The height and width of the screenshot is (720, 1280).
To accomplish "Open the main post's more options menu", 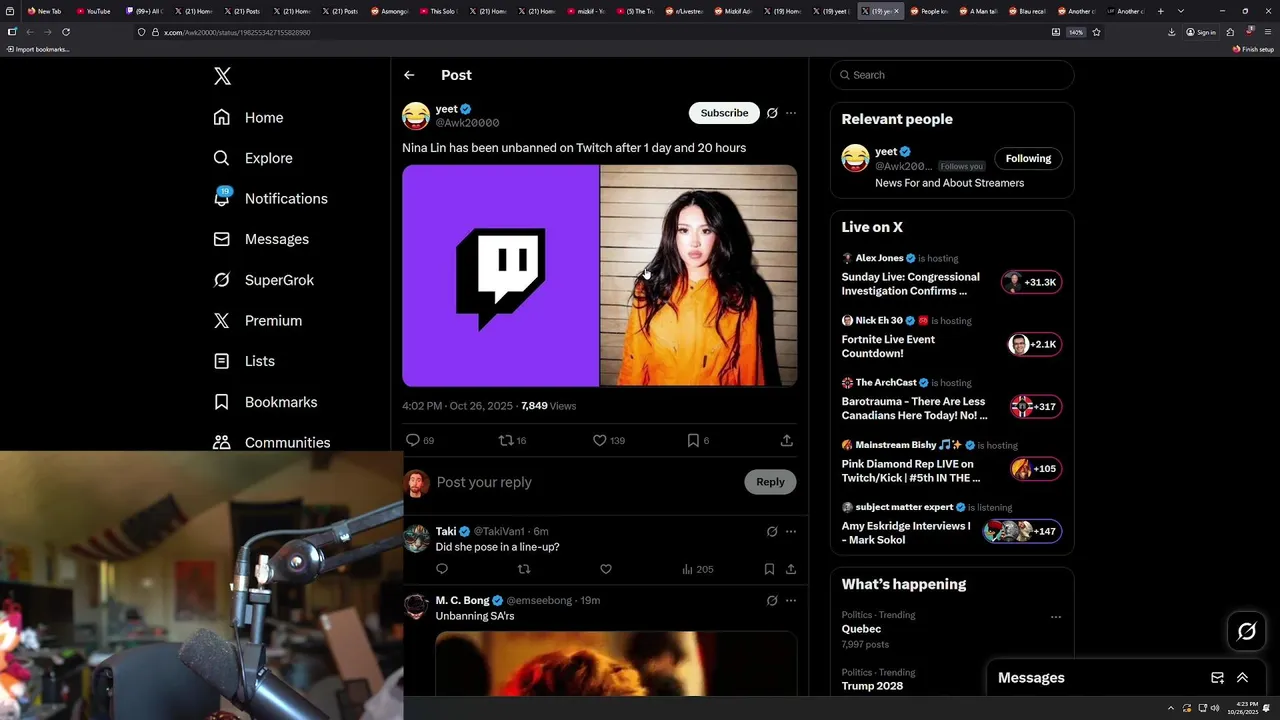I will [x=791, y=113].
